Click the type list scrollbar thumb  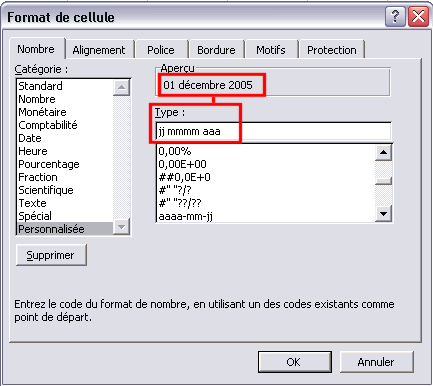tap(383, 180)
